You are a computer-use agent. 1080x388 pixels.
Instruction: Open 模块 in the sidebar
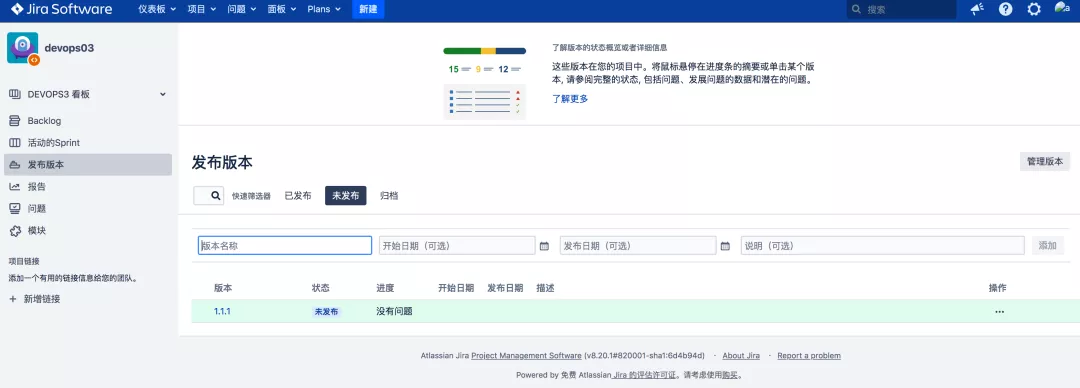pyautogui.click(x=87, y=230)
